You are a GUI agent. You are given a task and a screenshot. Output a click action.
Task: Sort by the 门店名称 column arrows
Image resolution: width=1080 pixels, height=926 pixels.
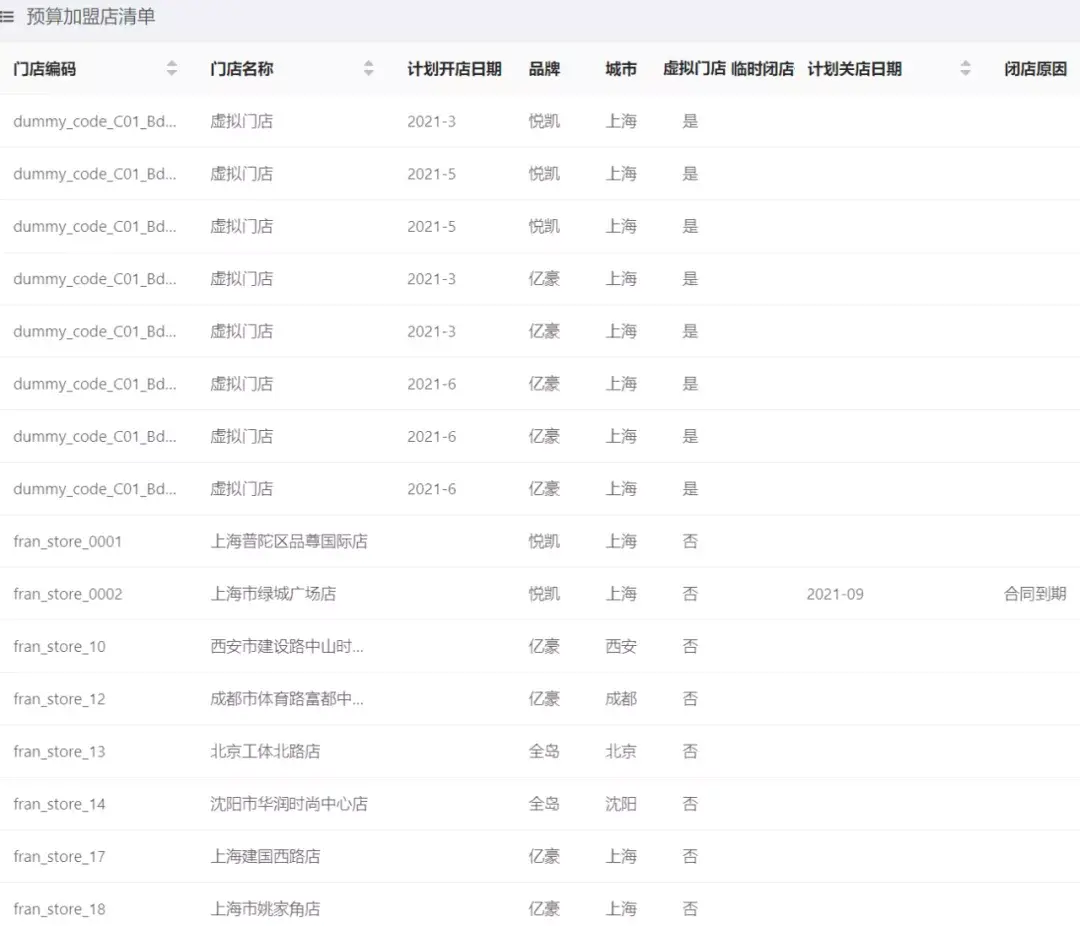pos(368,68)
